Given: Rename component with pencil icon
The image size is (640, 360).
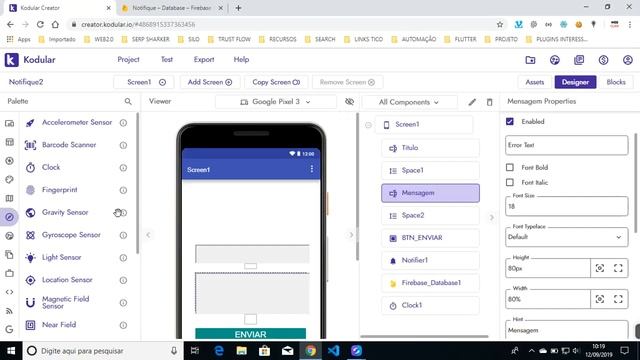Looking at the screenshot, I should [472, 102].
